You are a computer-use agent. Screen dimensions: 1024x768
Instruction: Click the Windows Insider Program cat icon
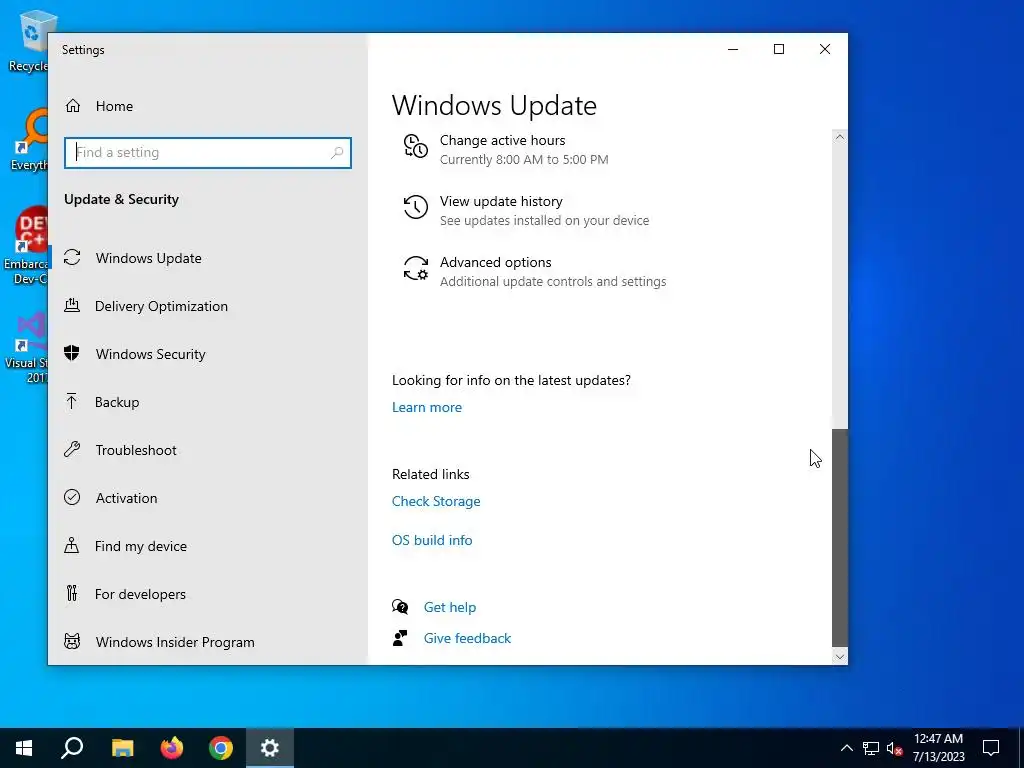coord(72,641)
